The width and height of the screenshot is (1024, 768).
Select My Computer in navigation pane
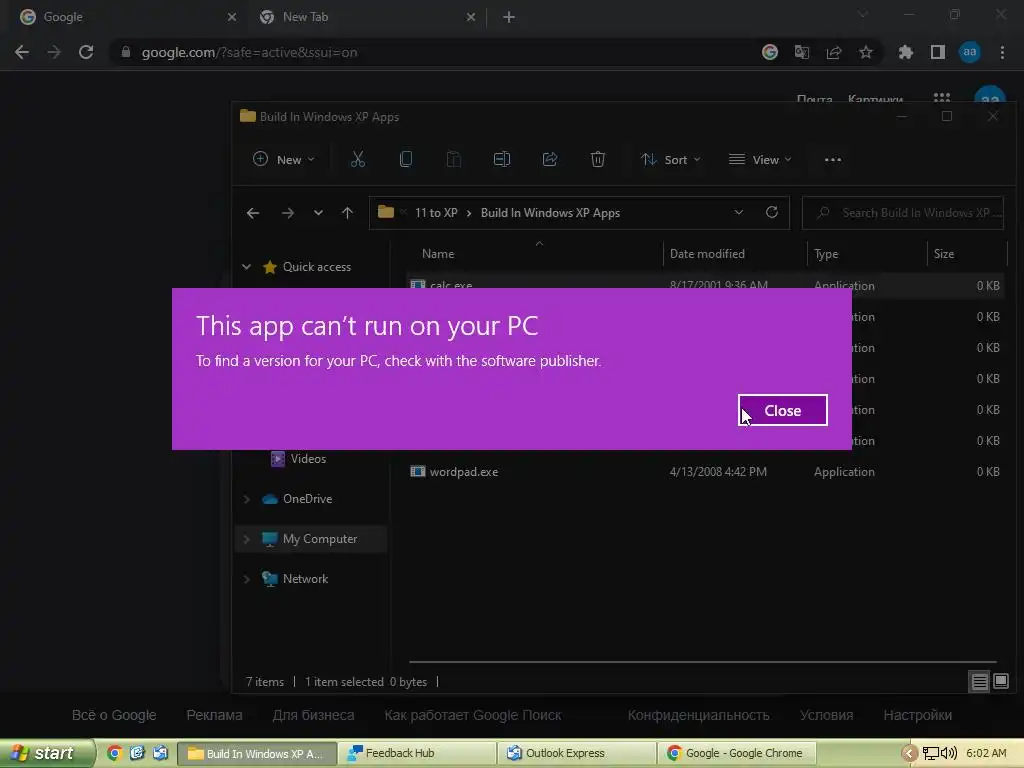click(x=320, y=539)
